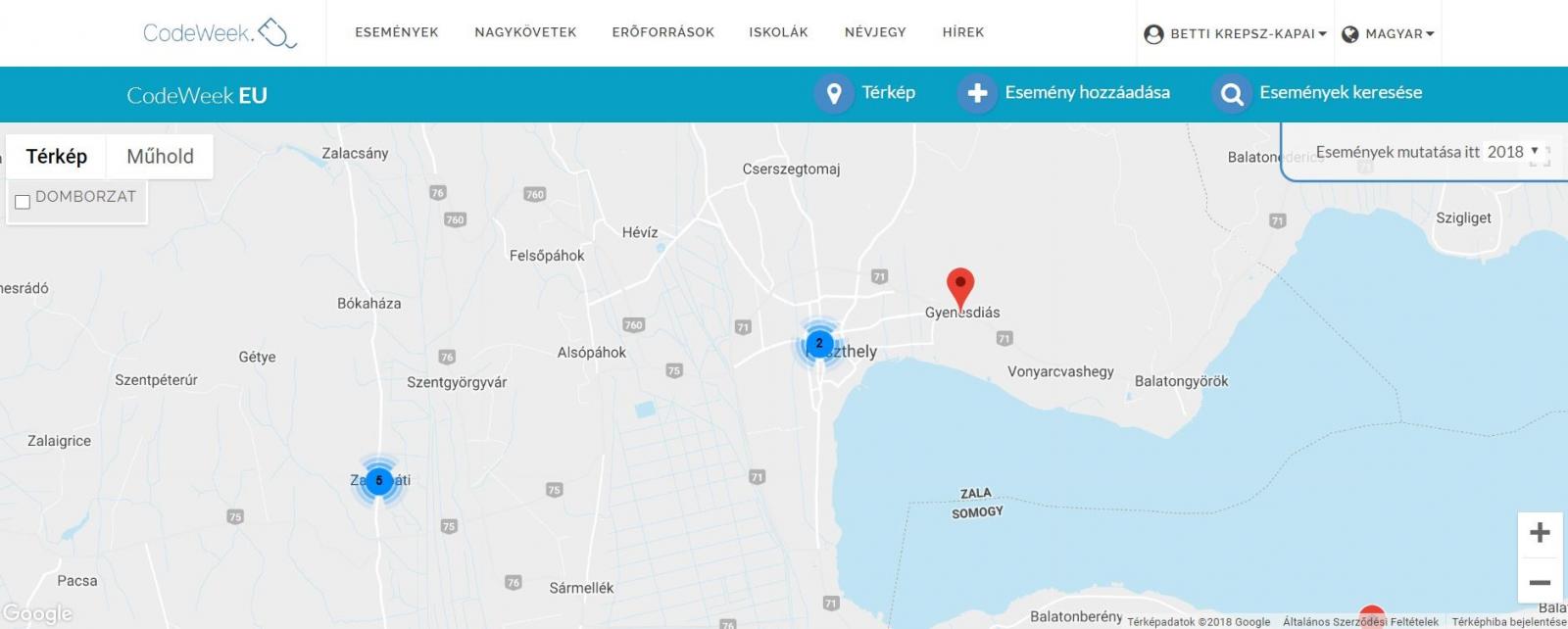Open the blue cluster of 2 at Keszthely
The width and height of the screenshot is (1568, 629).
click(x=819, y=344)
